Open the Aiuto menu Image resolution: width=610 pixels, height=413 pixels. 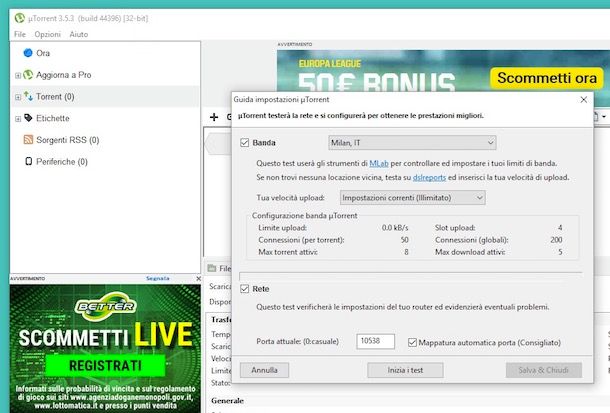click(x=79, y=34)
